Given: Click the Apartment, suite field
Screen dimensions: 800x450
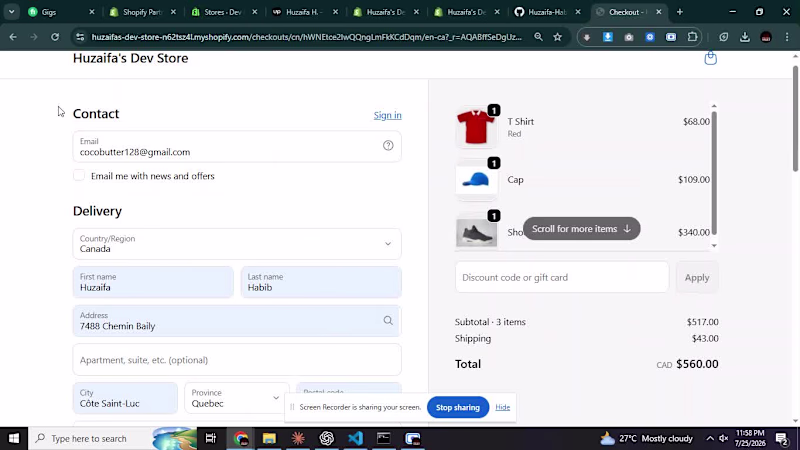Looking at the screenshot, I should click(237, 360).
